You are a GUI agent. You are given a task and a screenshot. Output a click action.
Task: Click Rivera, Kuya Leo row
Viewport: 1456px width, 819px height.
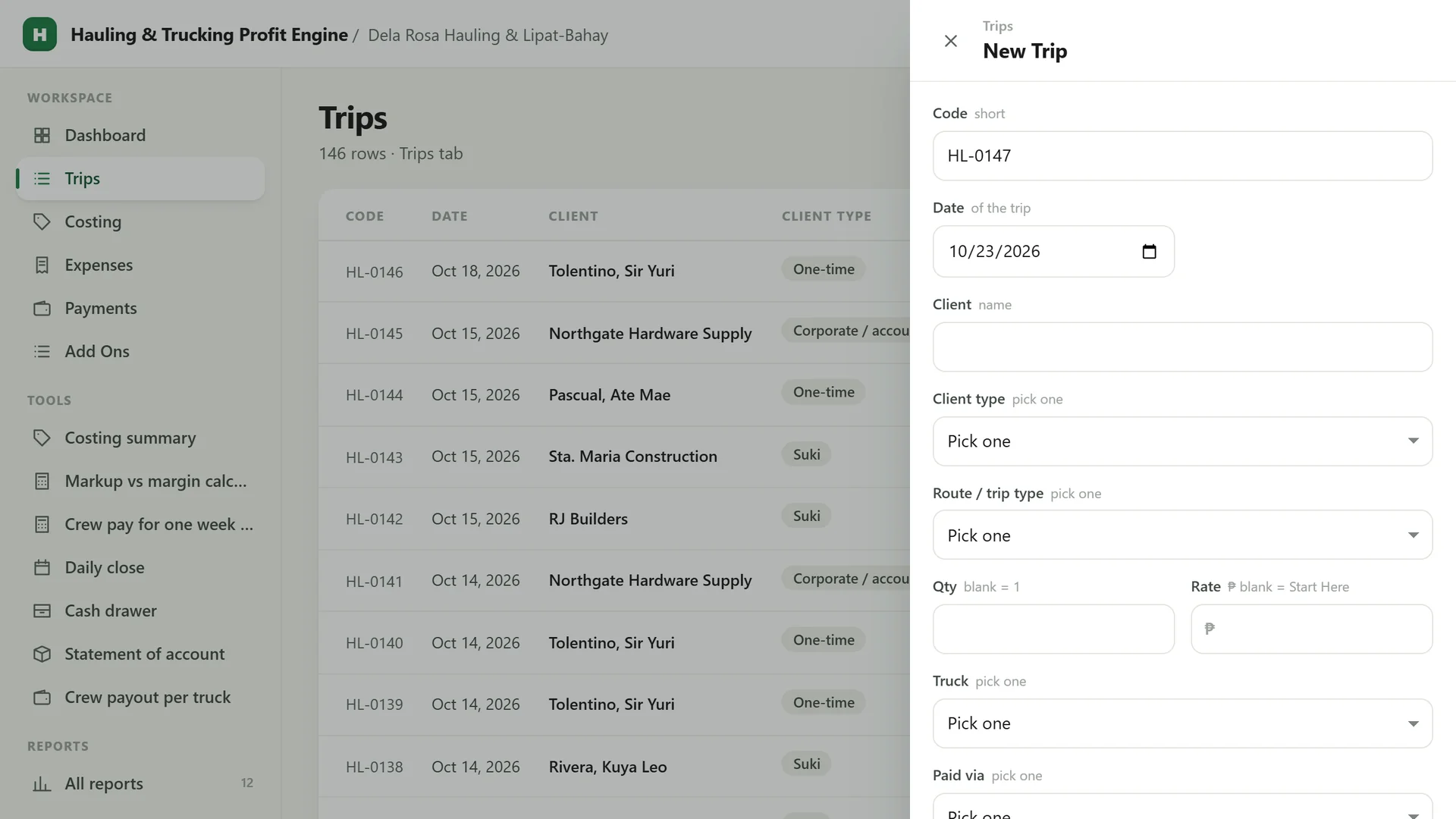[x=614, y=766]
